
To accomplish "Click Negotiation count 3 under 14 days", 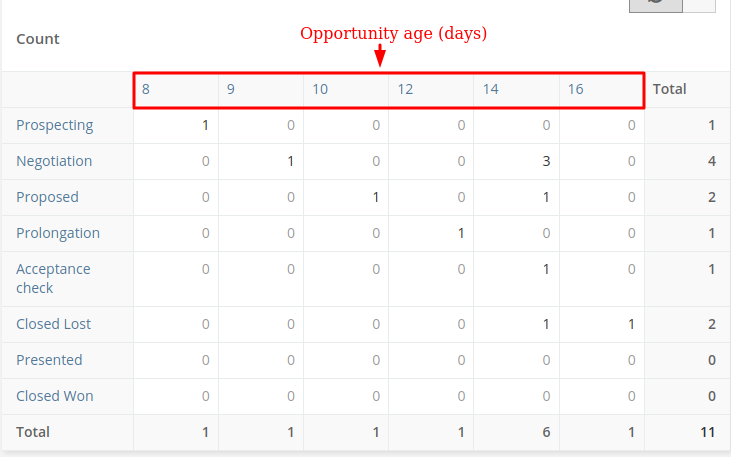I will (x=546, y=161).
